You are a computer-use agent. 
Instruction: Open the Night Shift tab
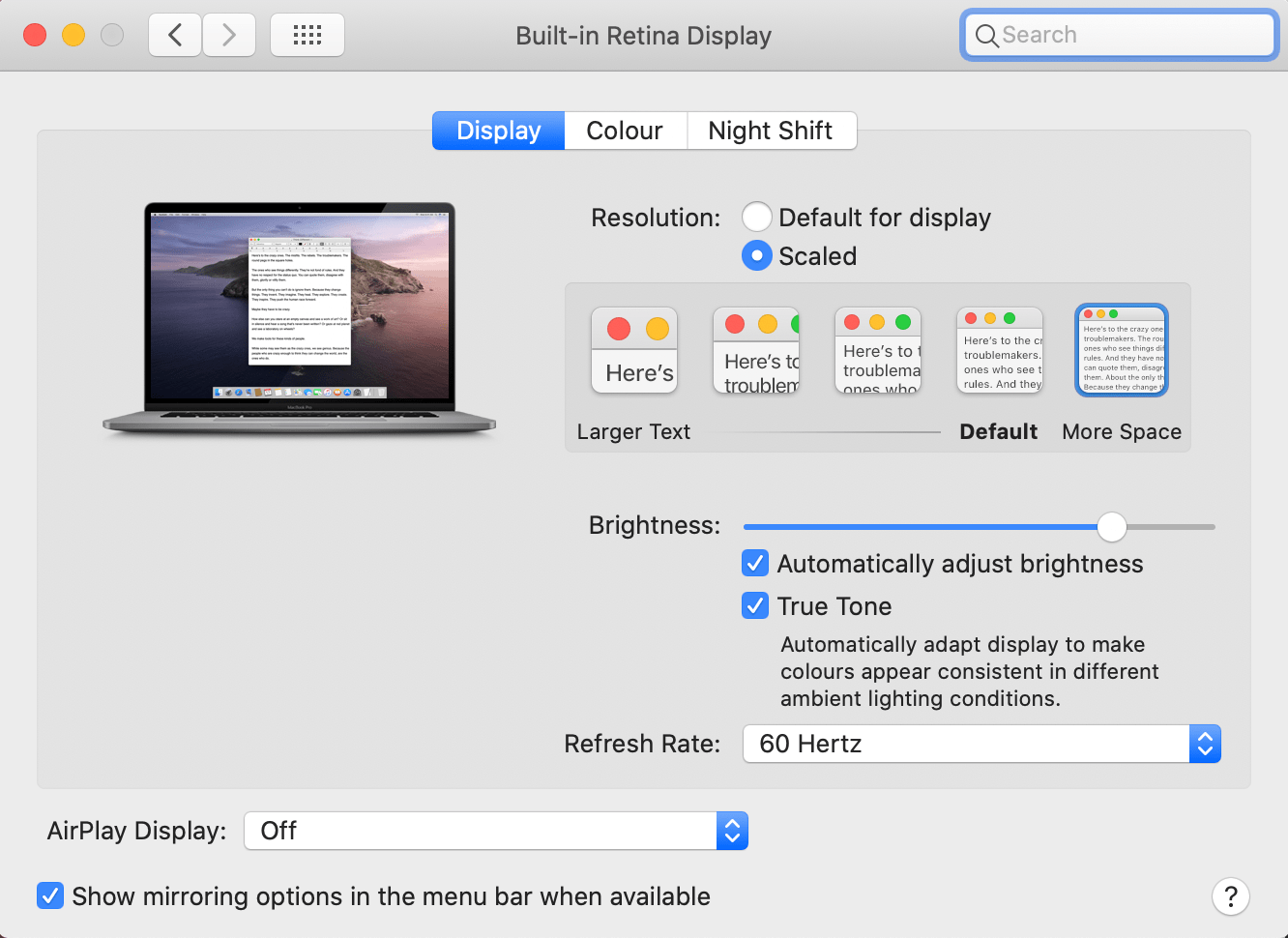point(771,130)
